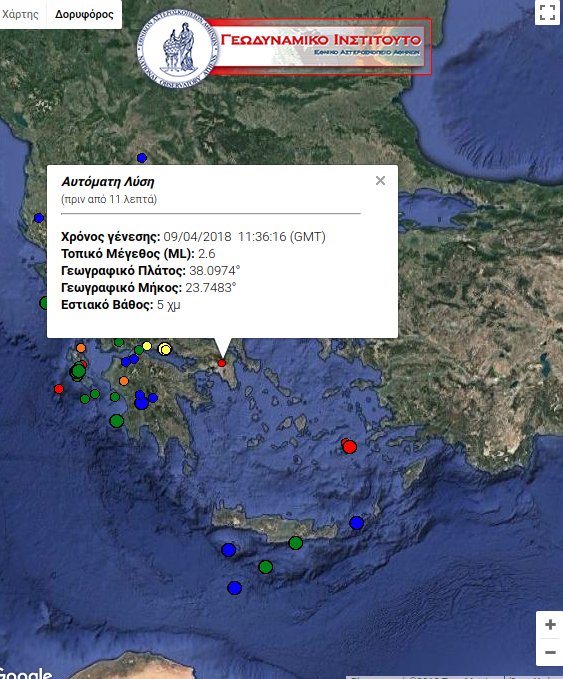
Task: Select the blue marker just southwest of Crete
Action: pyautogui.click(x=229, y=550)
